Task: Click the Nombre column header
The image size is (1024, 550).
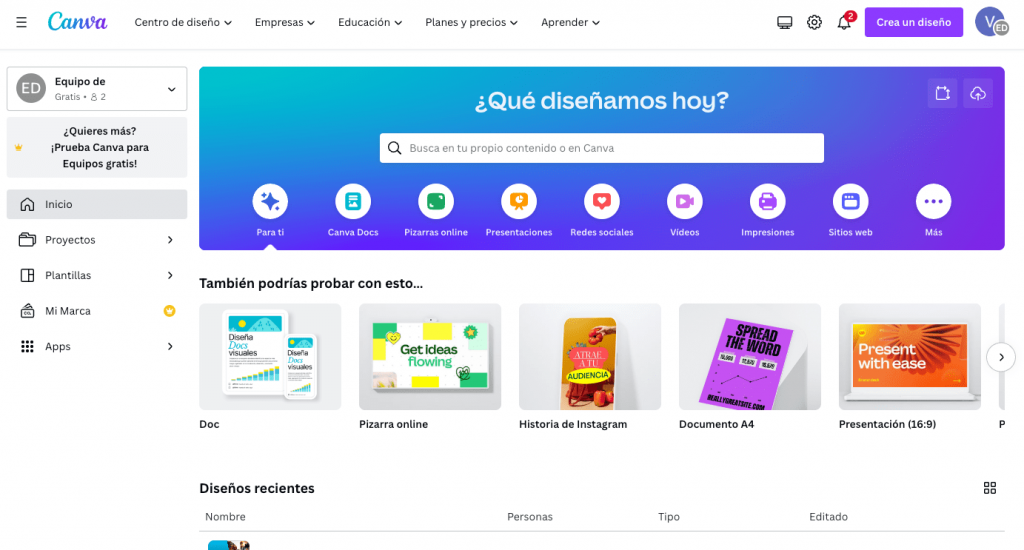Action: [225, 517]
